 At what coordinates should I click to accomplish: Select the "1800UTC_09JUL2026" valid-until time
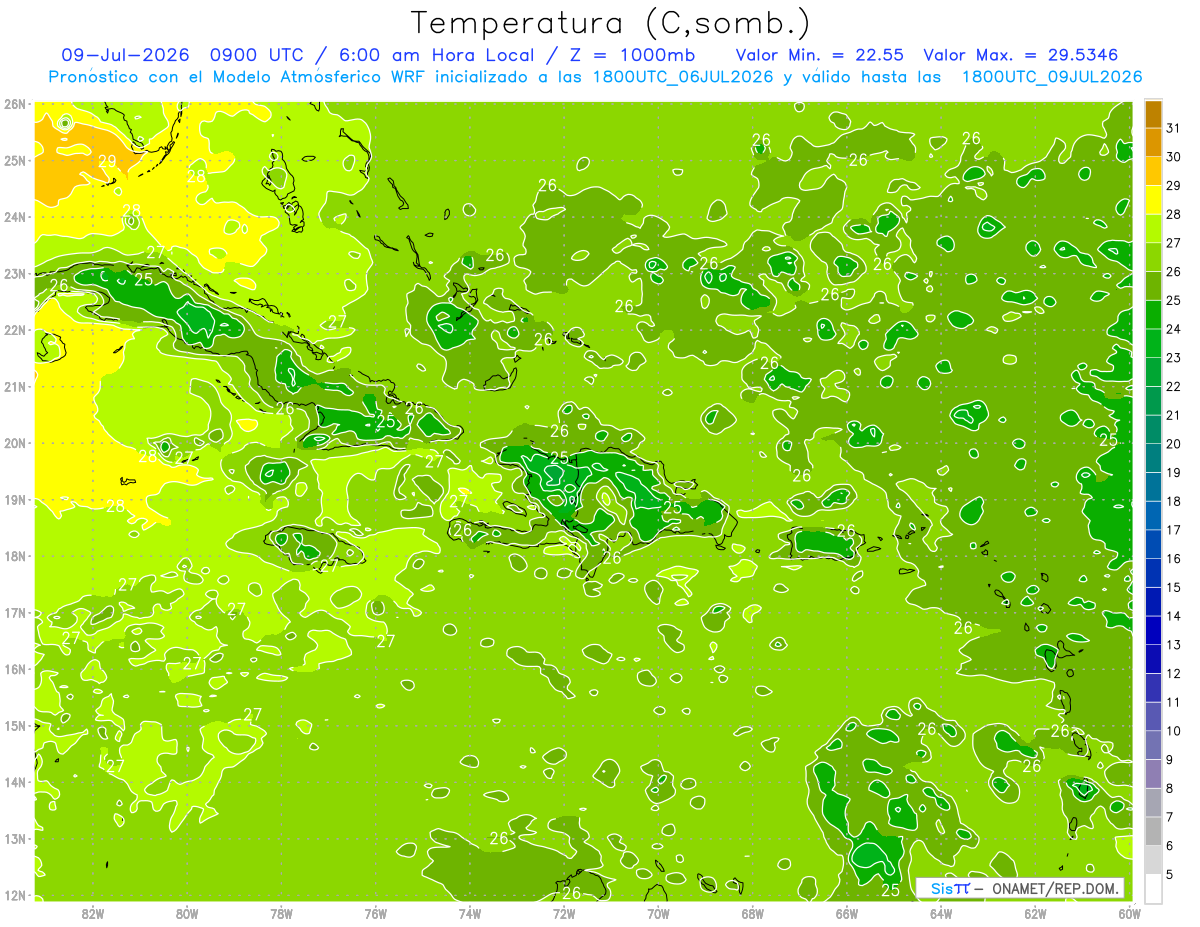tap(1051, 77)
